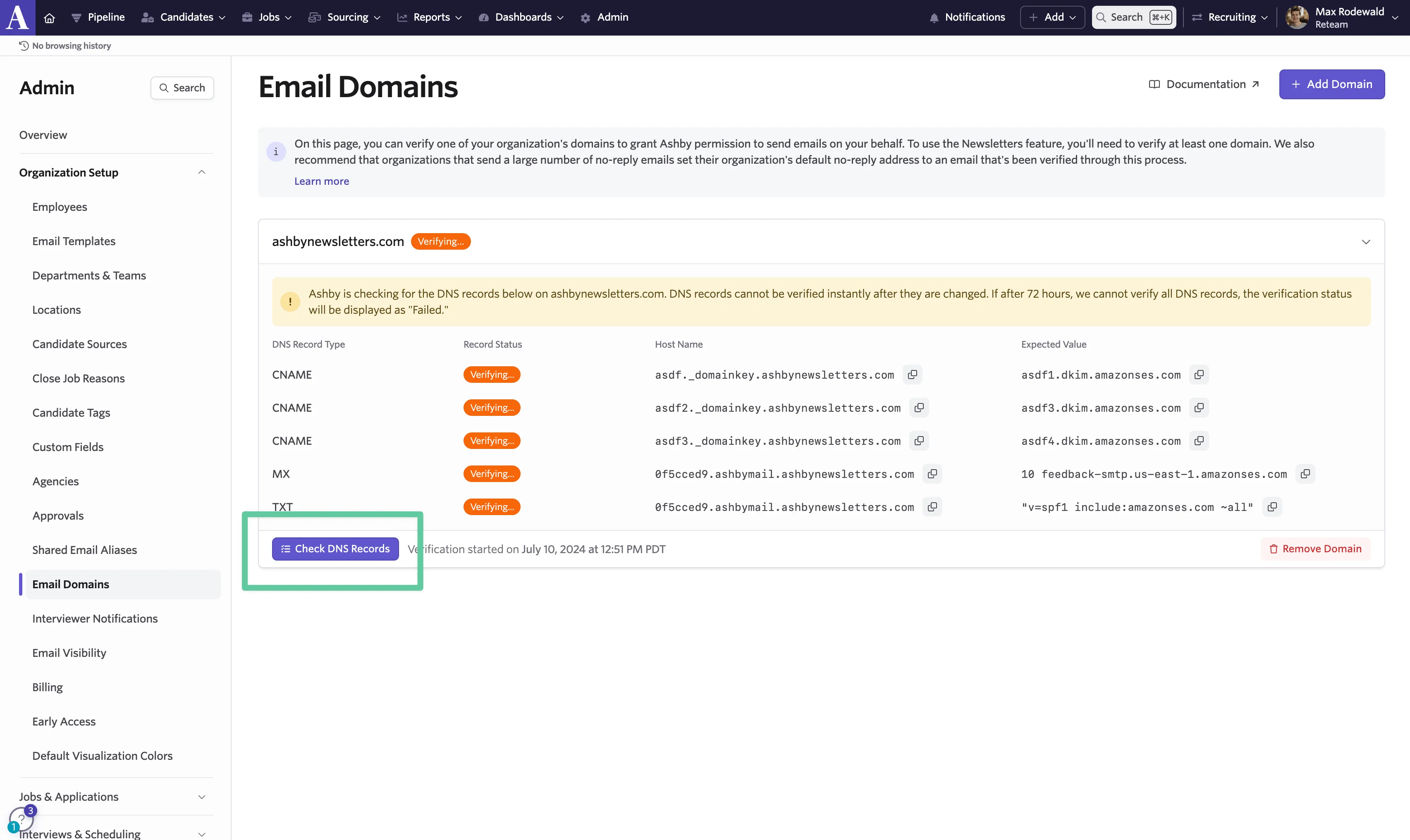Go to Locations settings
Screen dimensions: 1410x840
(57, 310)
